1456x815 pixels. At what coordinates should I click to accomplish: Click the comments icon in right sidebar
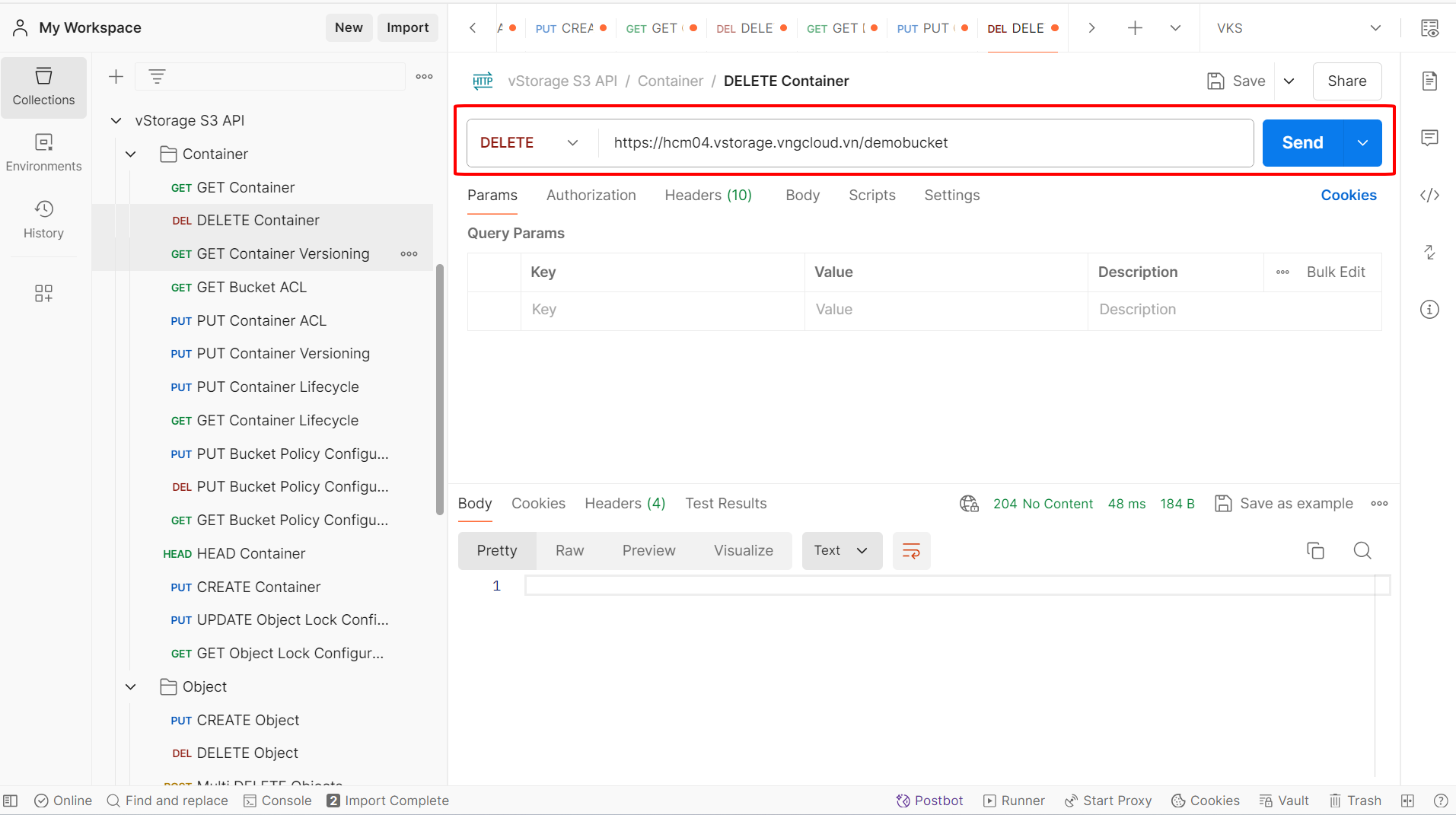click(1429, 138)
